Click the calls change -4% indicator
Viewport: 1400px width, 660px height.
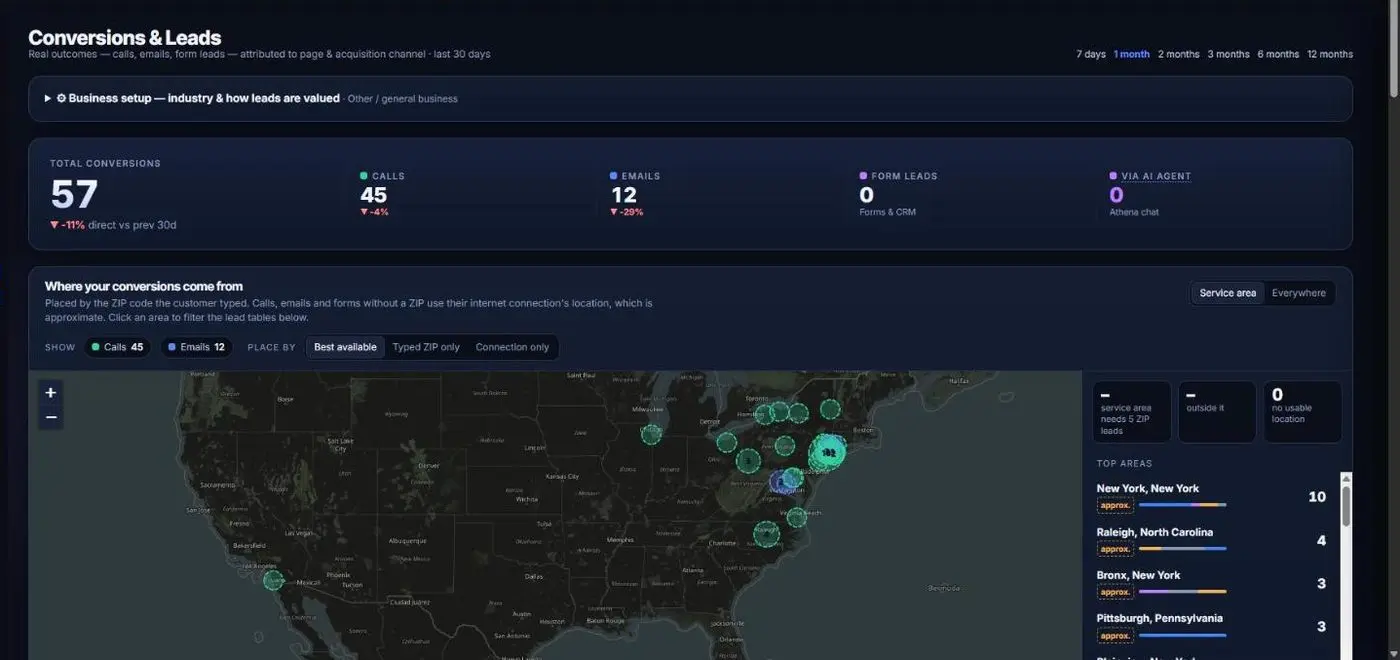pos(374,212)
